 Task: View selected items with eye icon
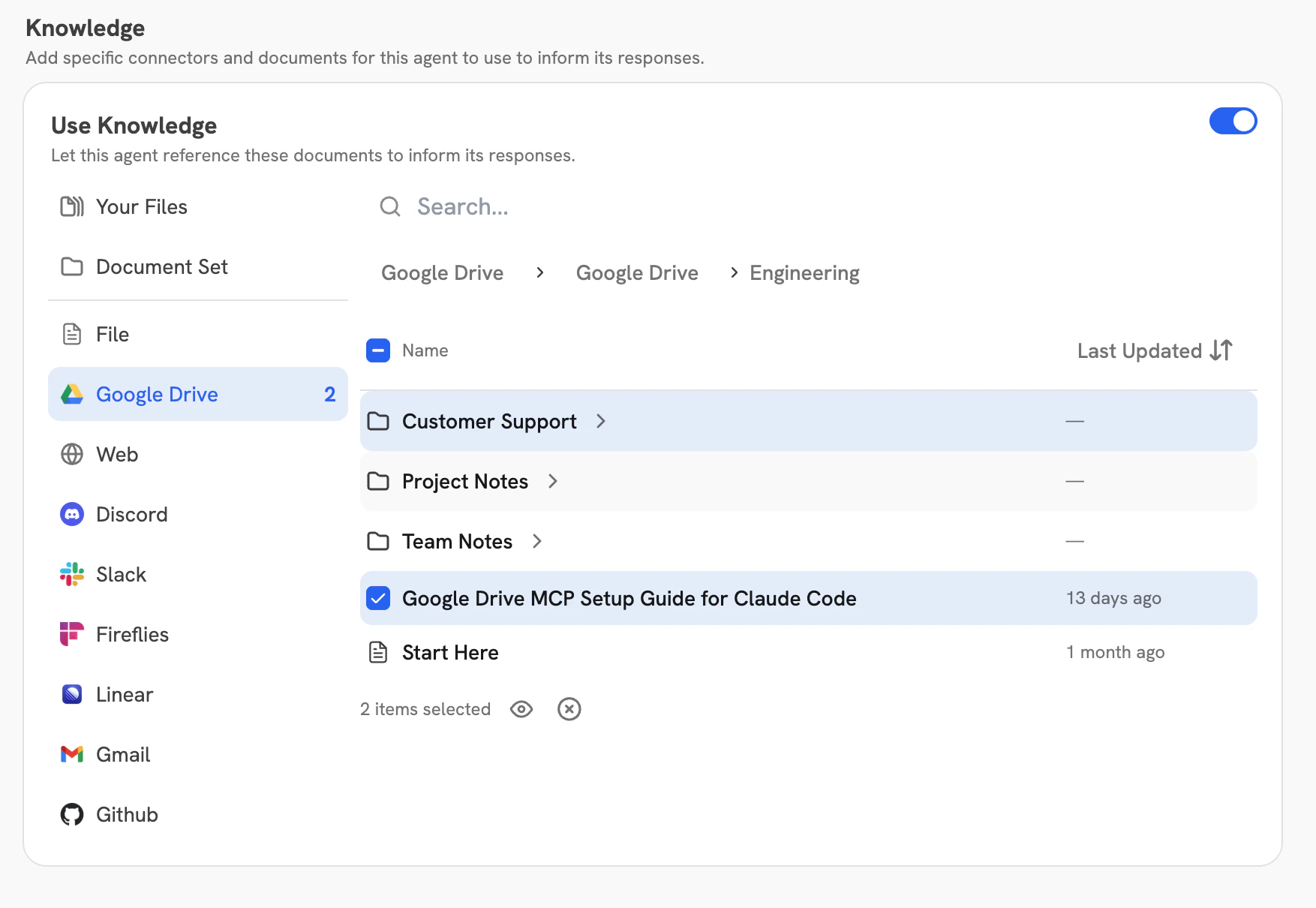(x=521, y=709)
